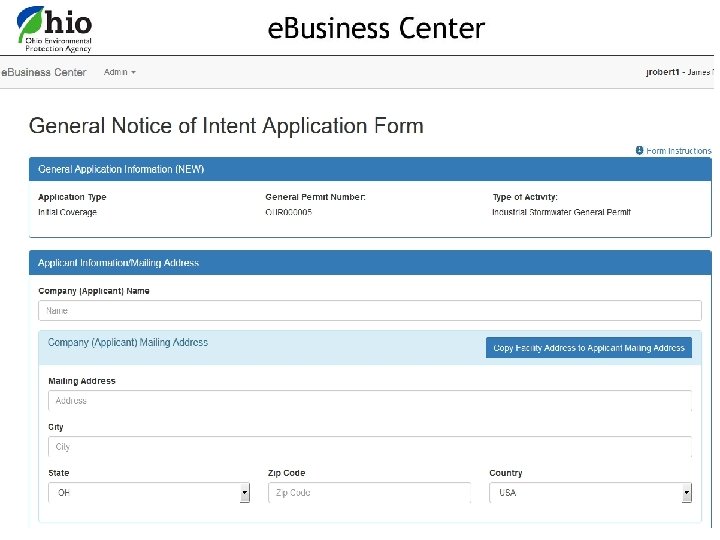Screen dimensions: 720x540
Task: Click the Form Instructions info icon
Action: pos(640,151)
